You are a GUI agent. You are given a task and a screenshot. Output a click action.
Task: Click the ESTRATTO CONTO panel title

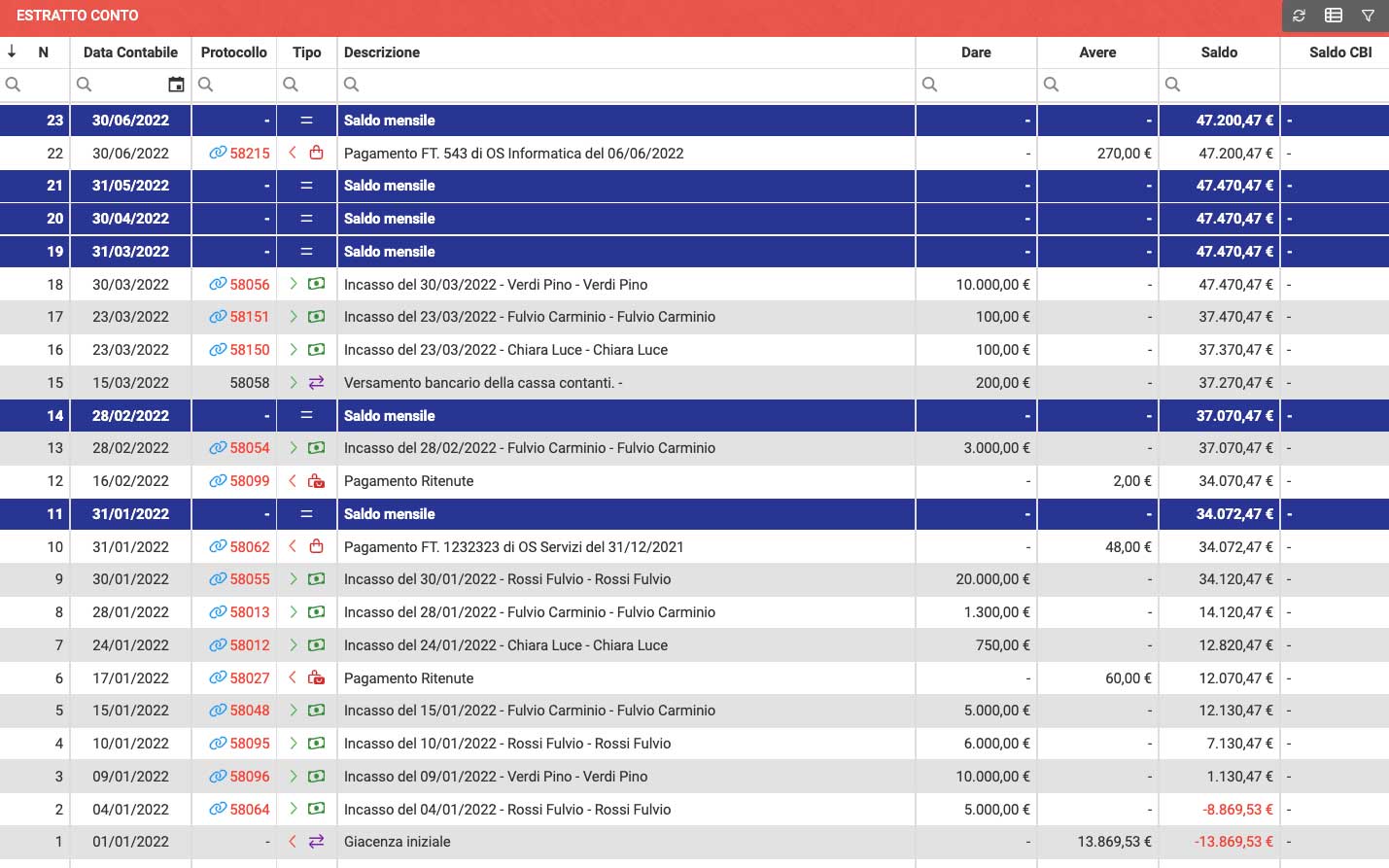point(78,16)
